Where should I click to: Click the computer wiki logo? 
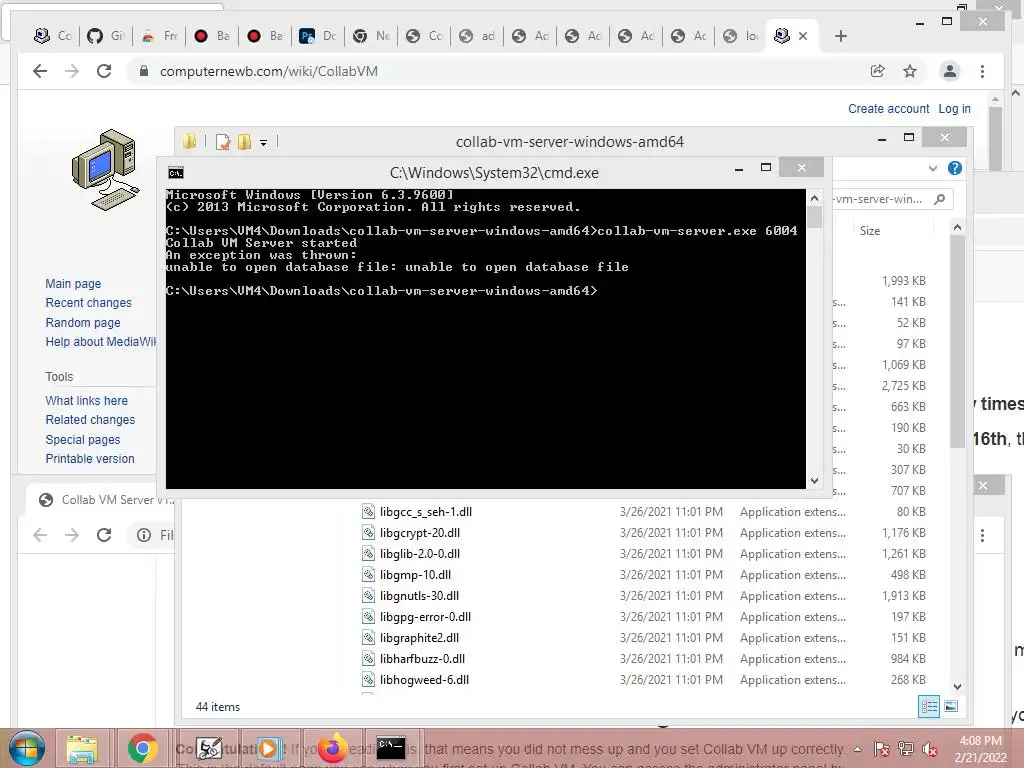pyautogui.click(x=105, y=170)
